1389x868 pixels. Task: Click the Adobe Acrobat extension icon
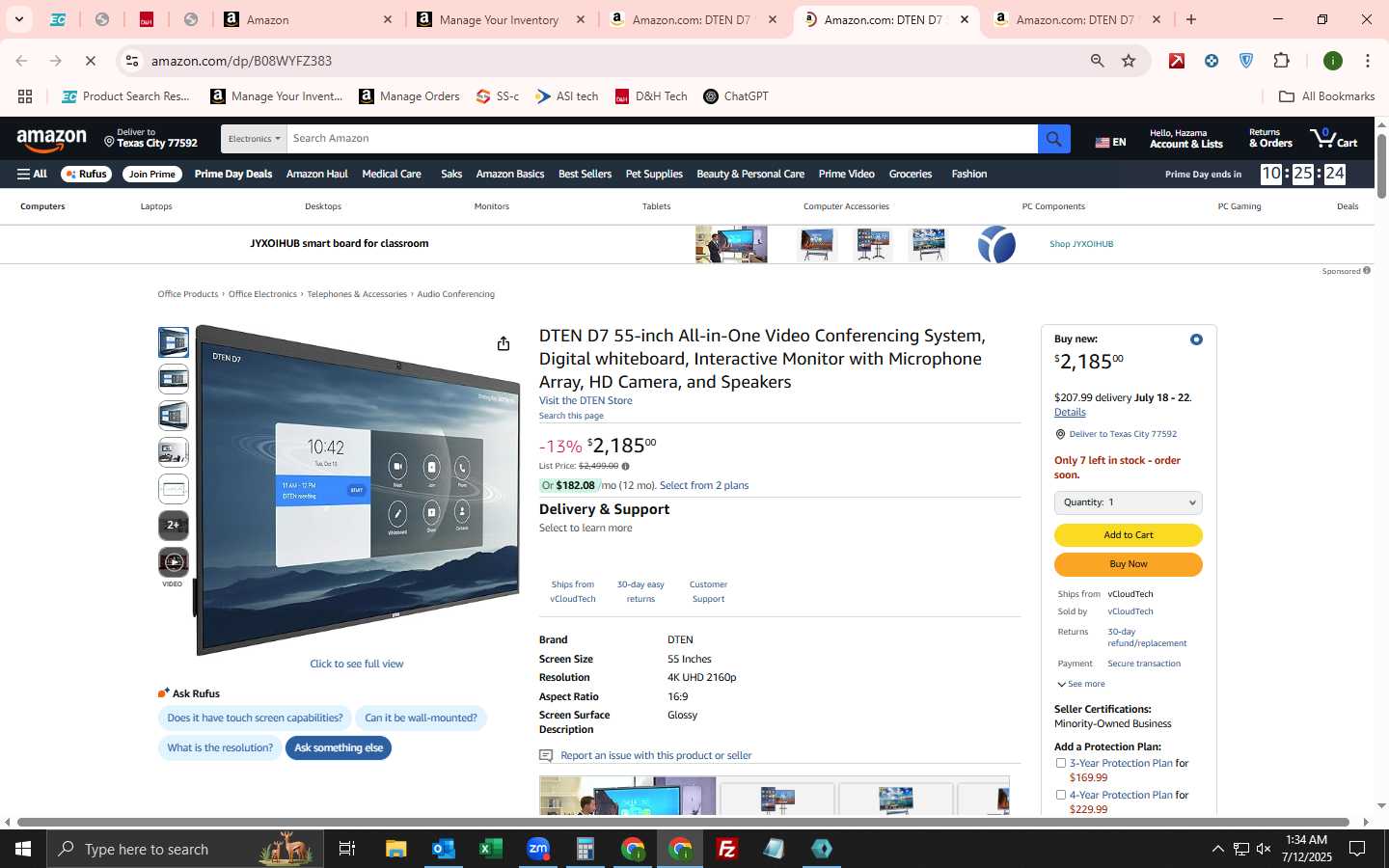[x=1177, y=61]
